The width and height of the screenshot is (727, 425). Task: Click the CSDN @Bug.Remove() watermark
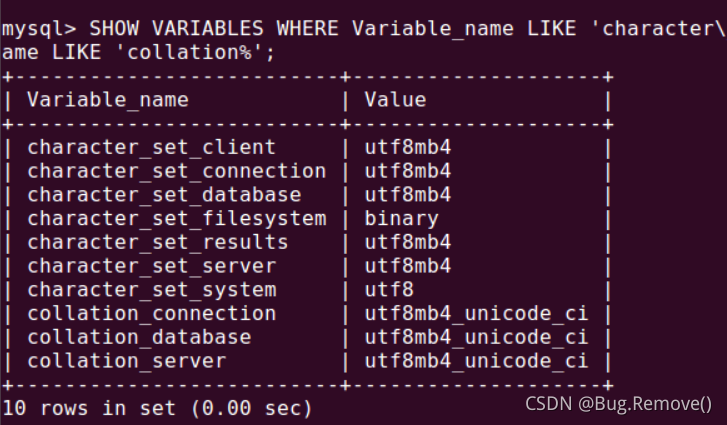(619, 404)
